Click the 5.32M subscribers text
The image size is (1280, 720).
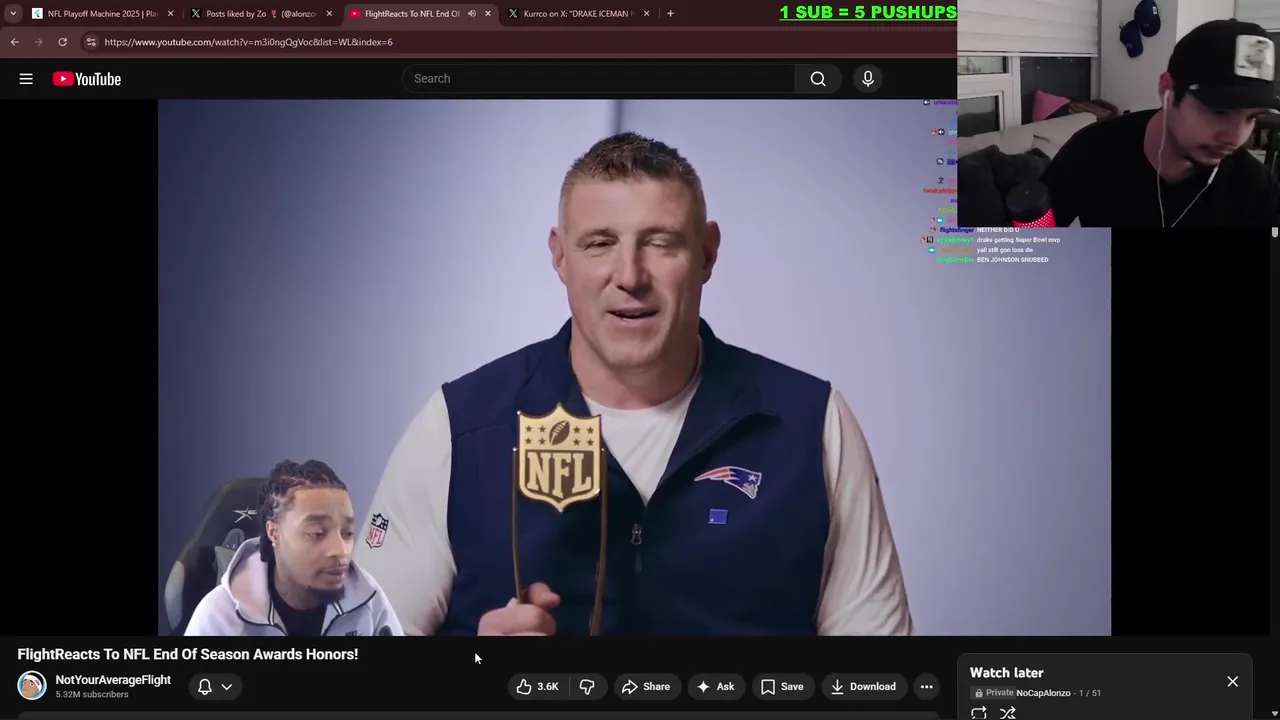(x=92, y=695)
